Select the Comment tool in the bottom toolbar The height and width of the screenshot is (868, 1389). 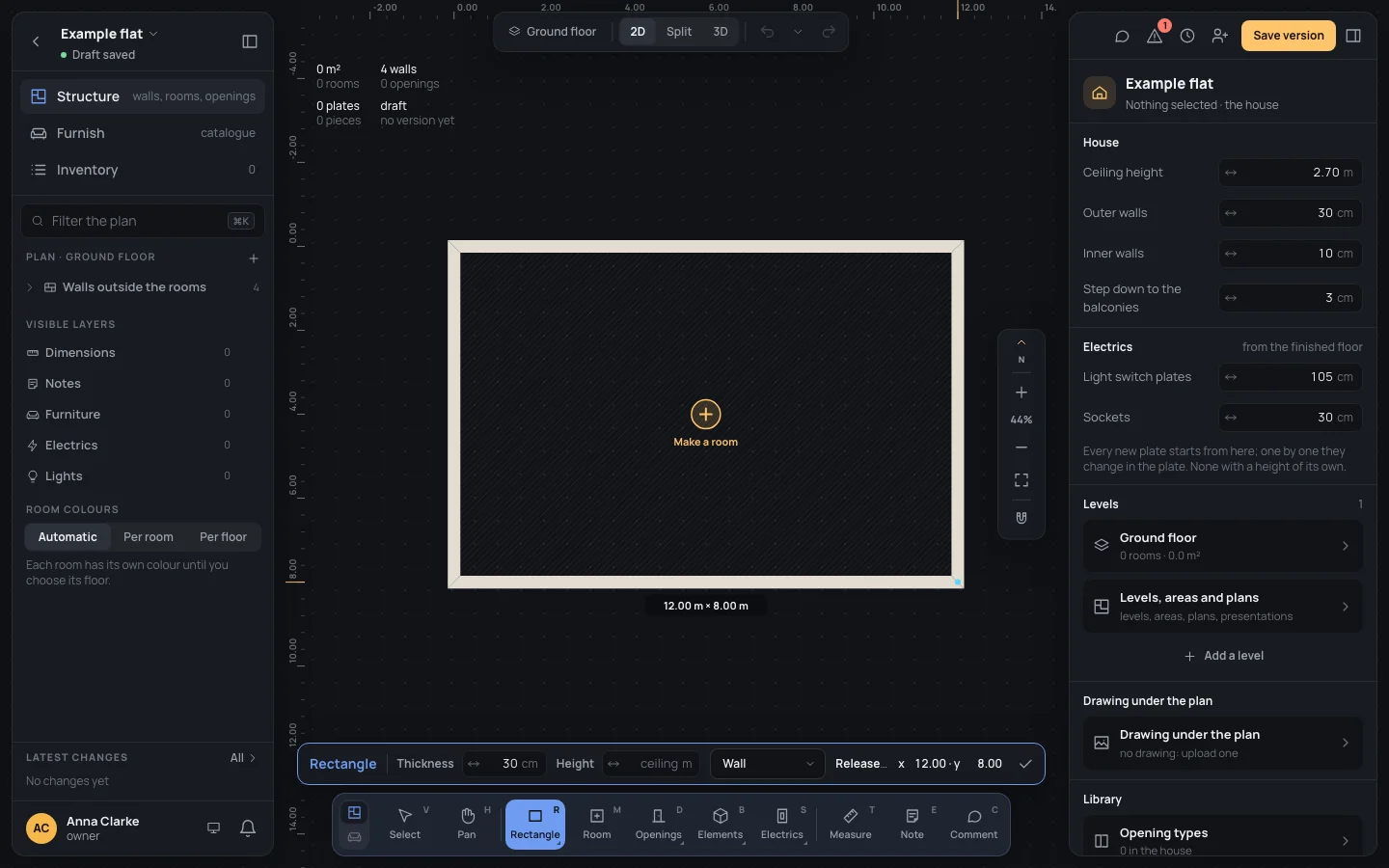tap(974, 824)
